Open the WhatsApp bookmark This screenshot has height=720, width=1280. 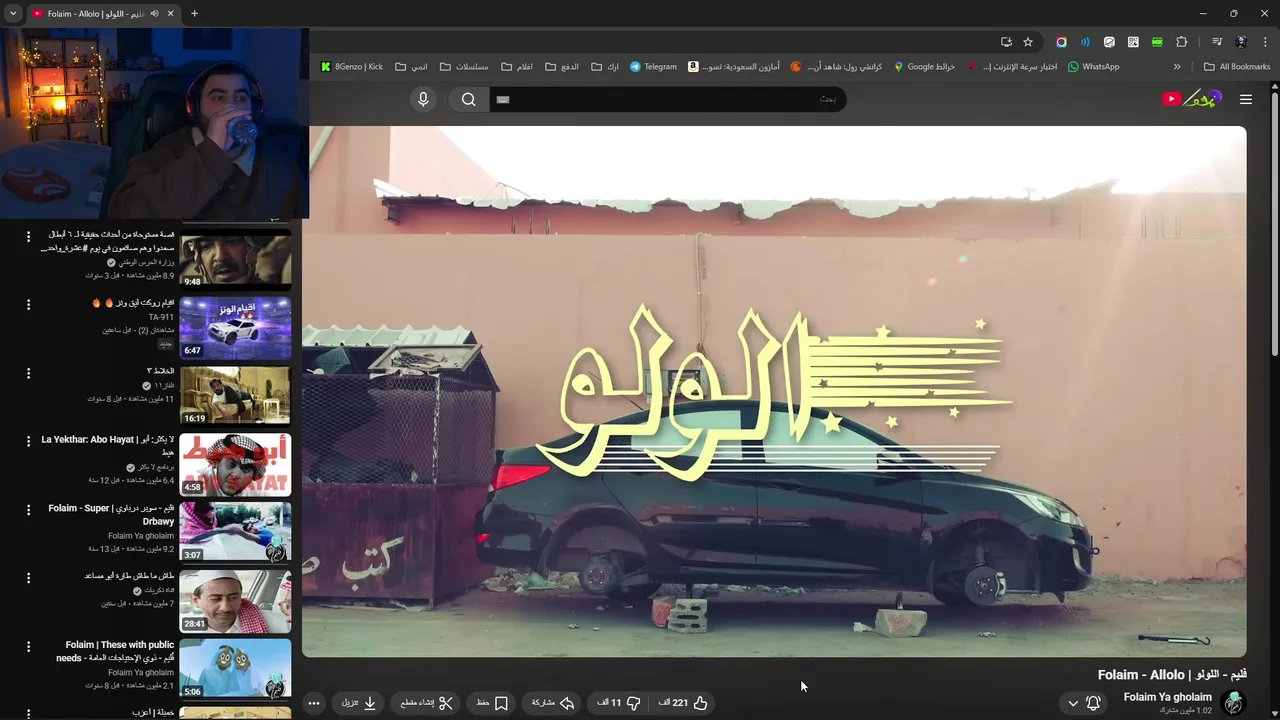point(1094,67)
